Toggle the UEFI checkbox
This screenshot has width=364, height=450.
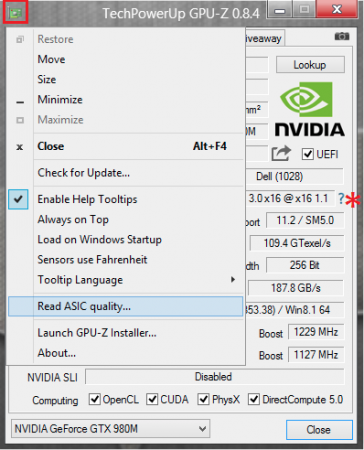[x=307, y=154]
